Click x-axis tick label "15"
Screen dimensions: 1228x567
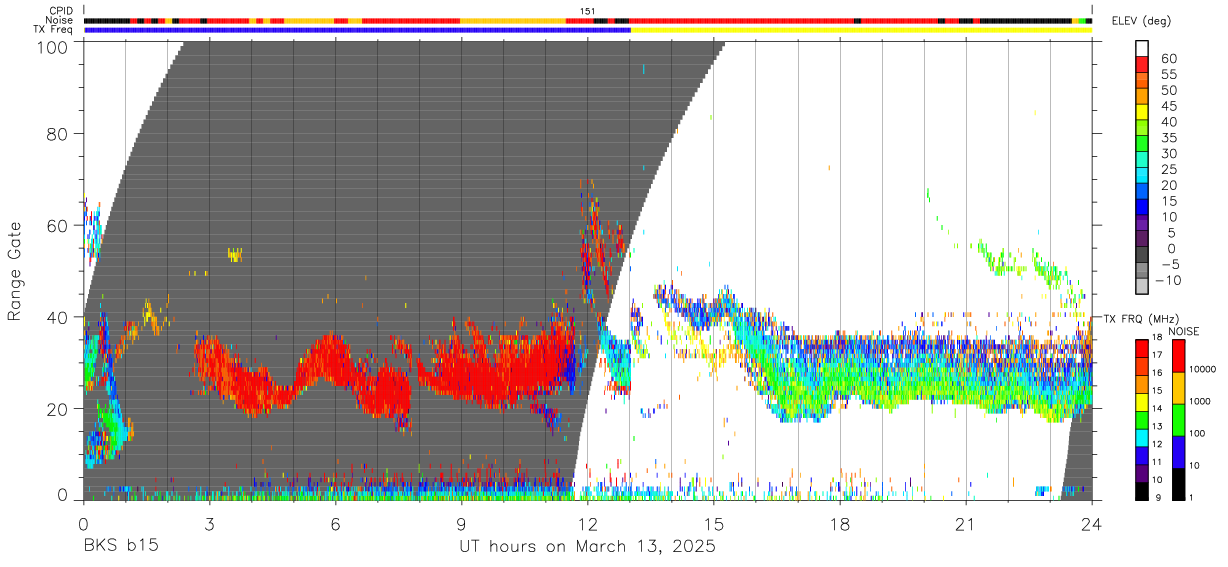pyautogui.click(x=714, y=523)
